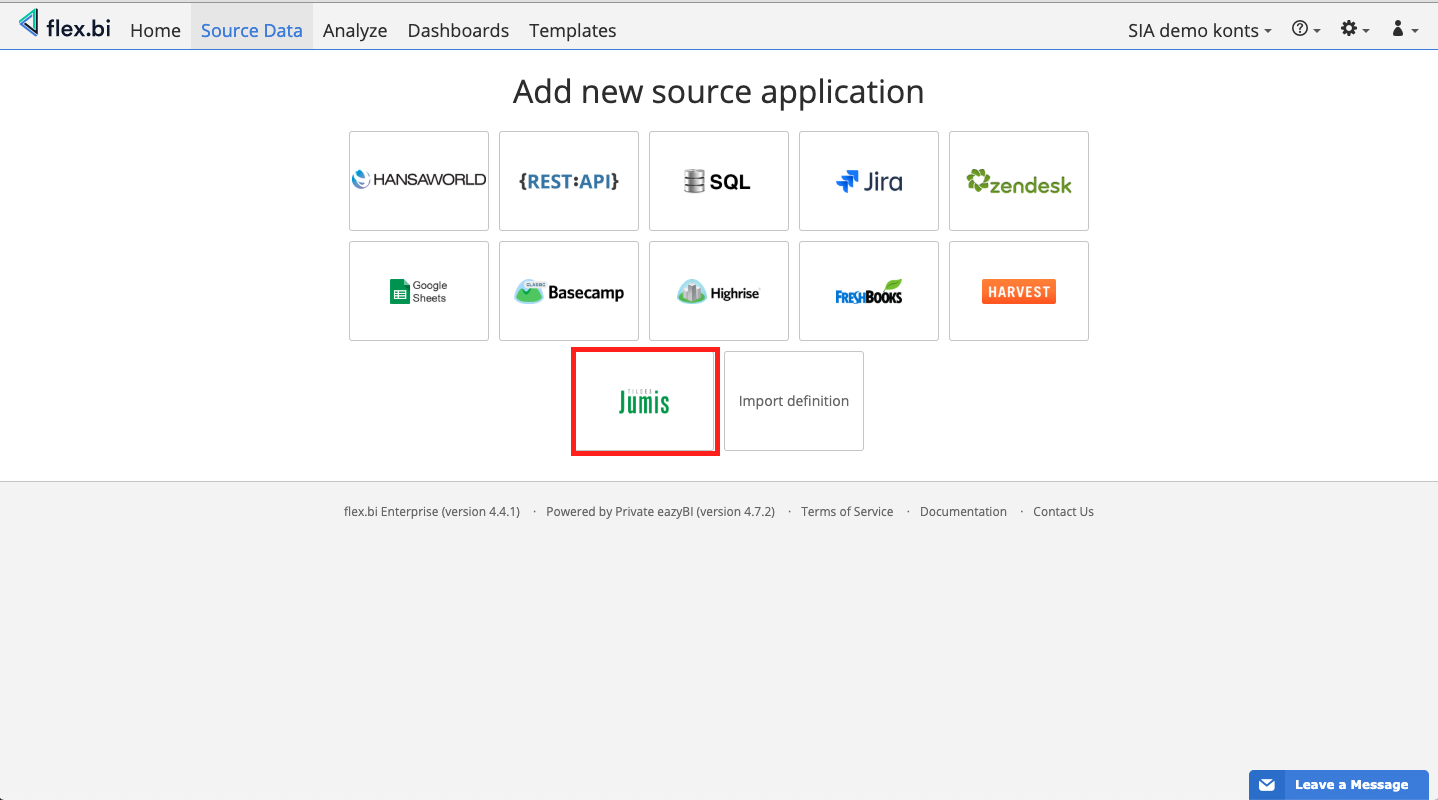Pick the Basecamp Classic source tile
The width and height of the screenshot is (1438, 800).
[x=568, y=291]
